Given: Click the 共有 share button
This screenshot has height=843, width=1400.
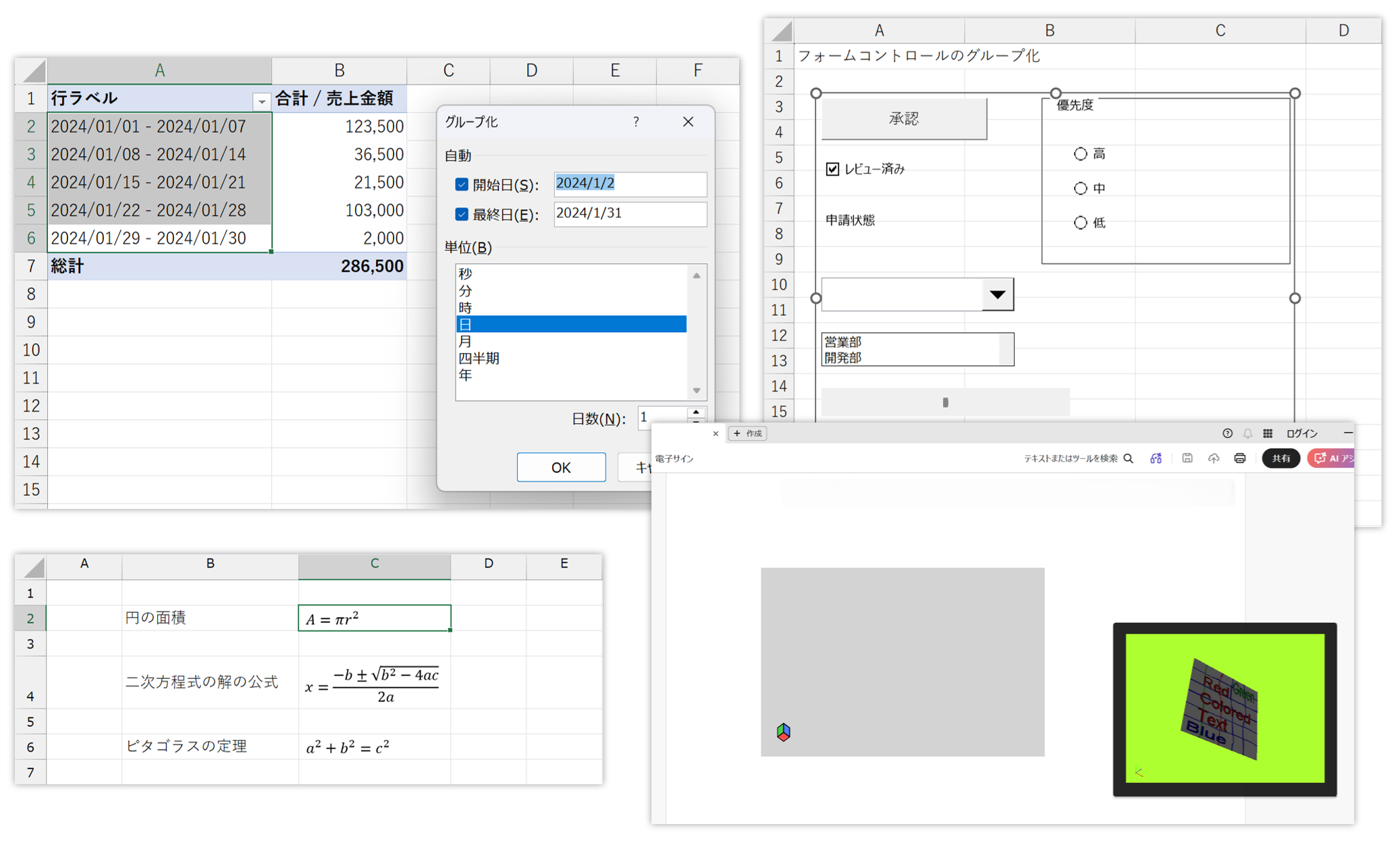Looking at the screenshot, I should (1281, 458).
